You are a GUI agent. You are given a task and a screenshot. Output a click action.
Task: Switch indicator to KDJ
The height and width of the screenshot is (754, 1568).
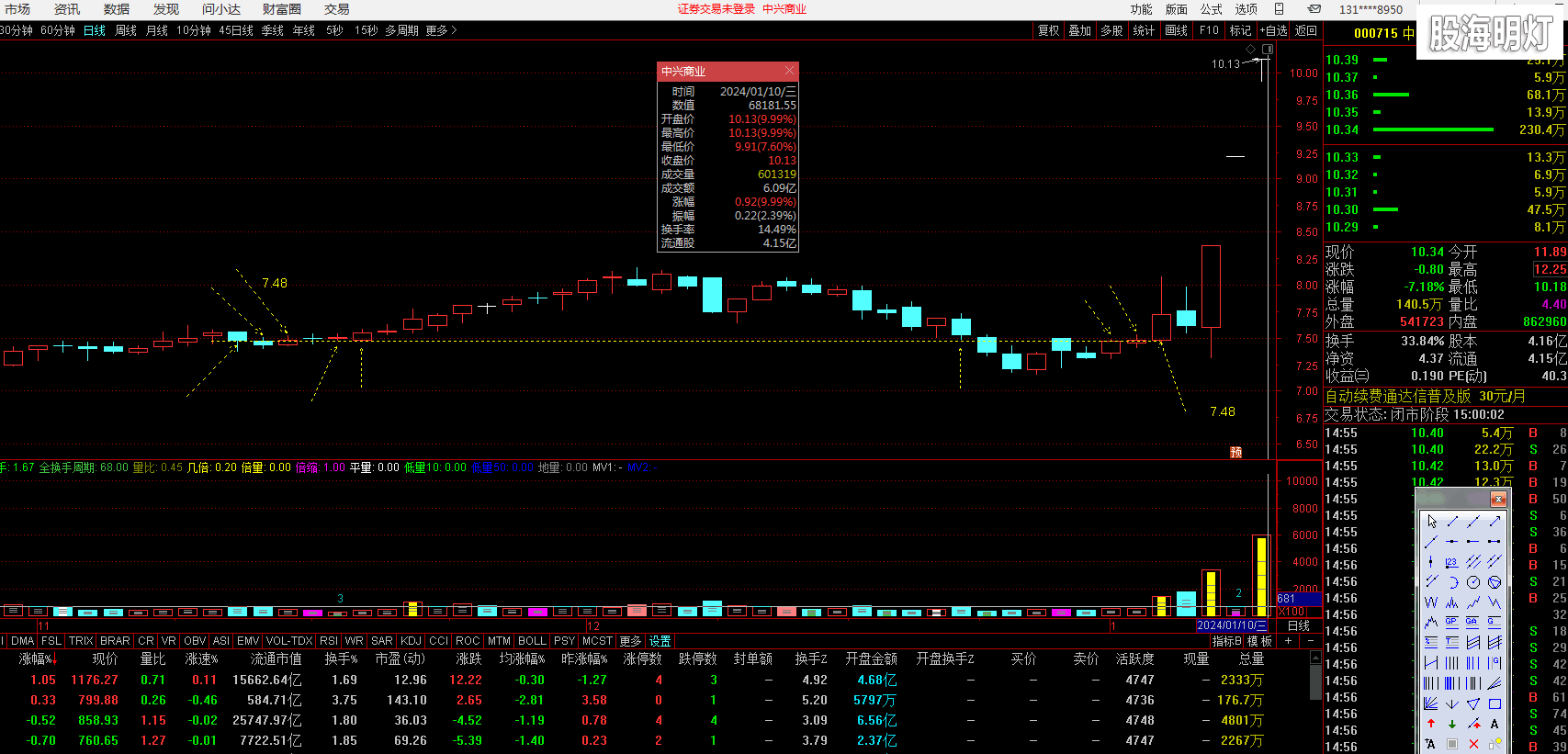[411, 641]
